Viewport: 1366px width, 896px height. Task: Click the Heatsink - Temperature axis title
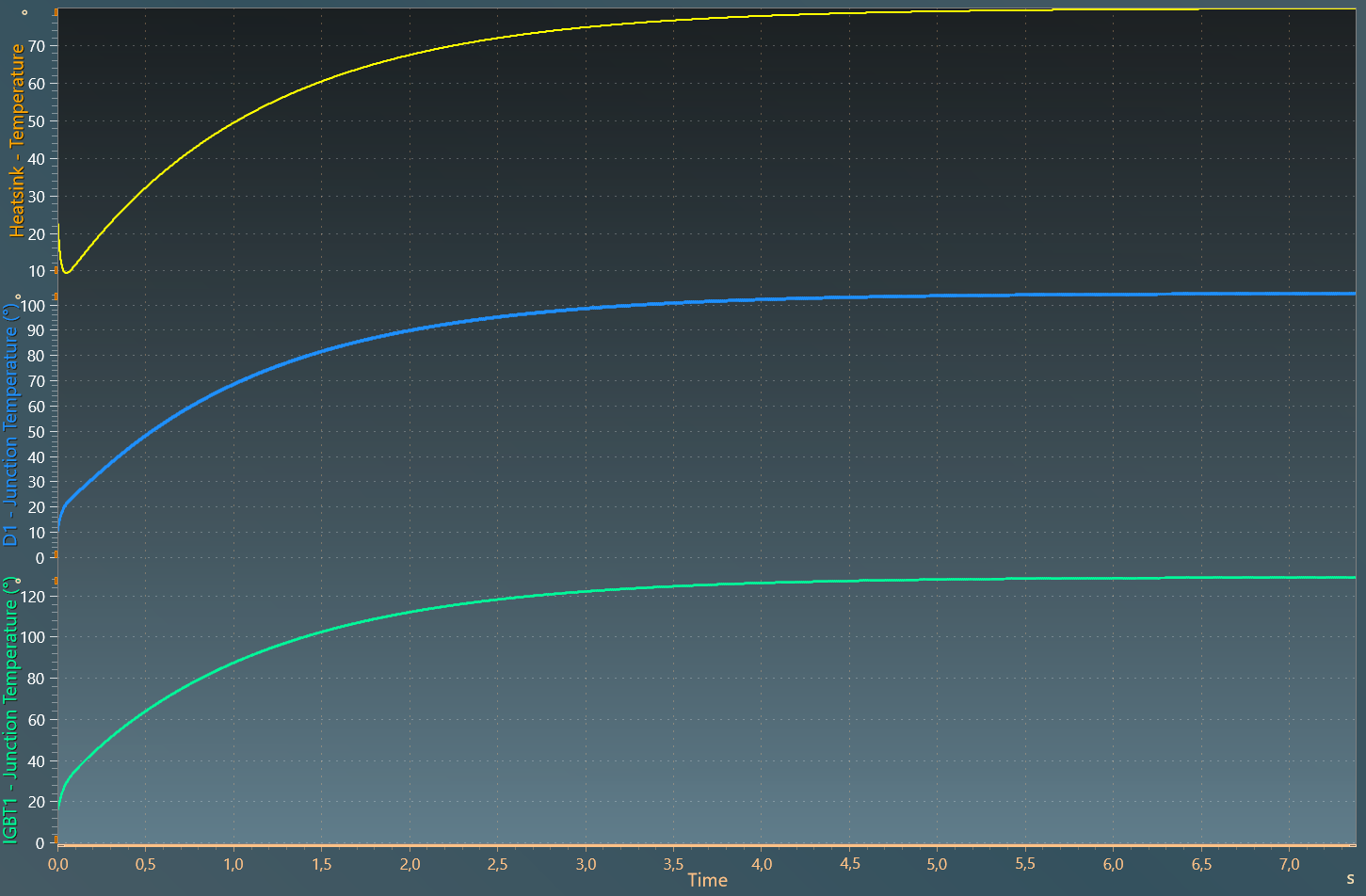click(17, 141)
